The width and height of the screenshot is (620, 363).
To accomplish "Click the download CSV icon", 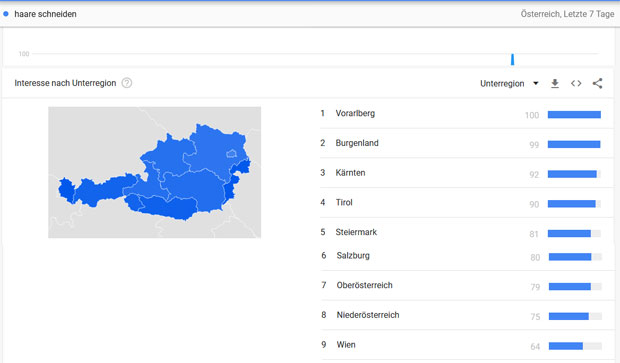I will coord(555,83).
